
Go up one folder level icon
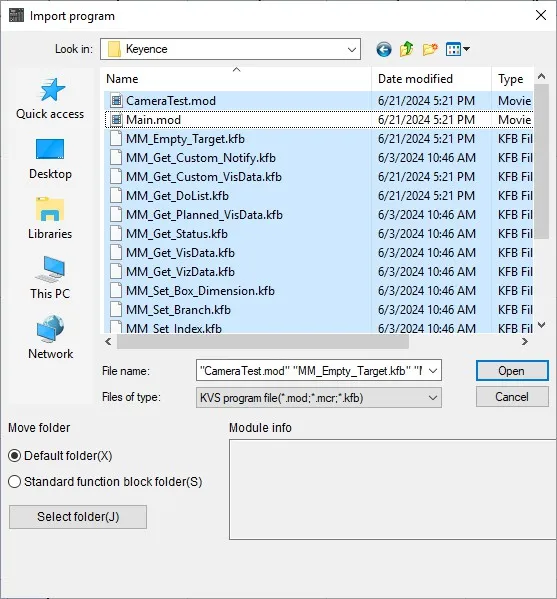[406, 49]
